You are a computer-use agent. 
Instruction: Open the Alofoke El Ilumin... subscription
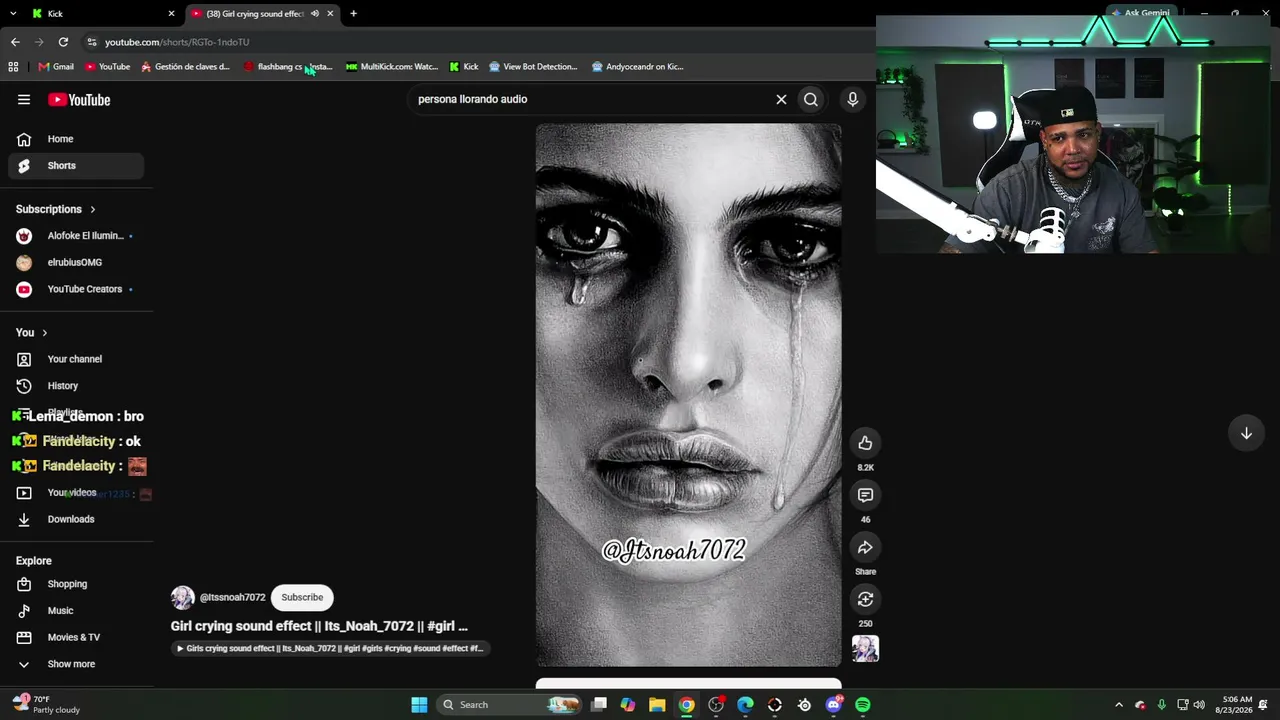[76, 236]
